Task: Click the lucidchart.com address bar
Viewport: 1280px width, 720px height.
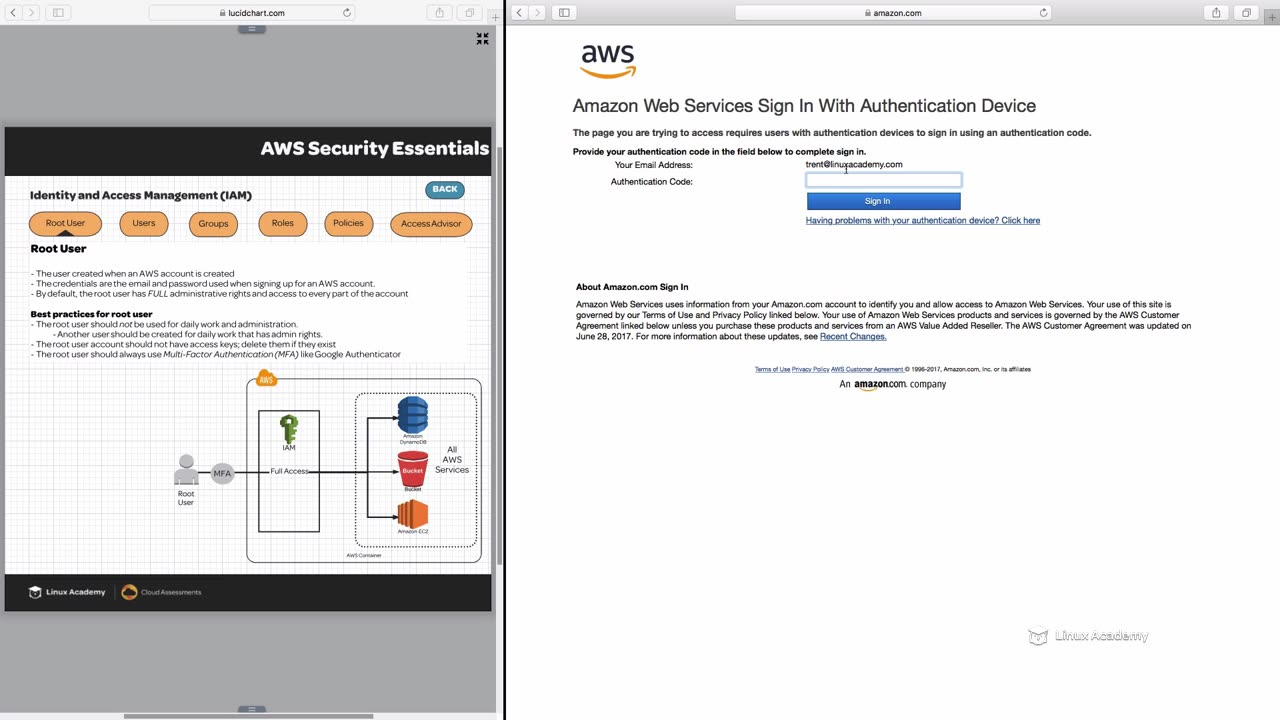Action: (251, 13)
